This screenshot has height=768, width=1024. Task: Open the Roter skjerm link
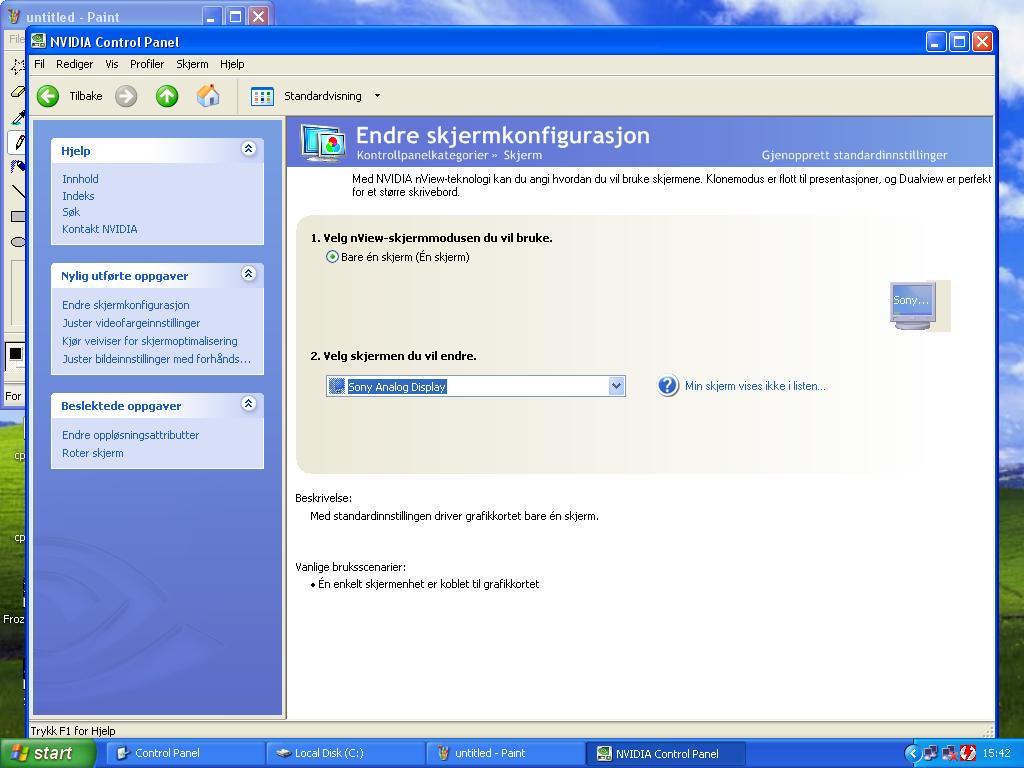click(93, 453)
